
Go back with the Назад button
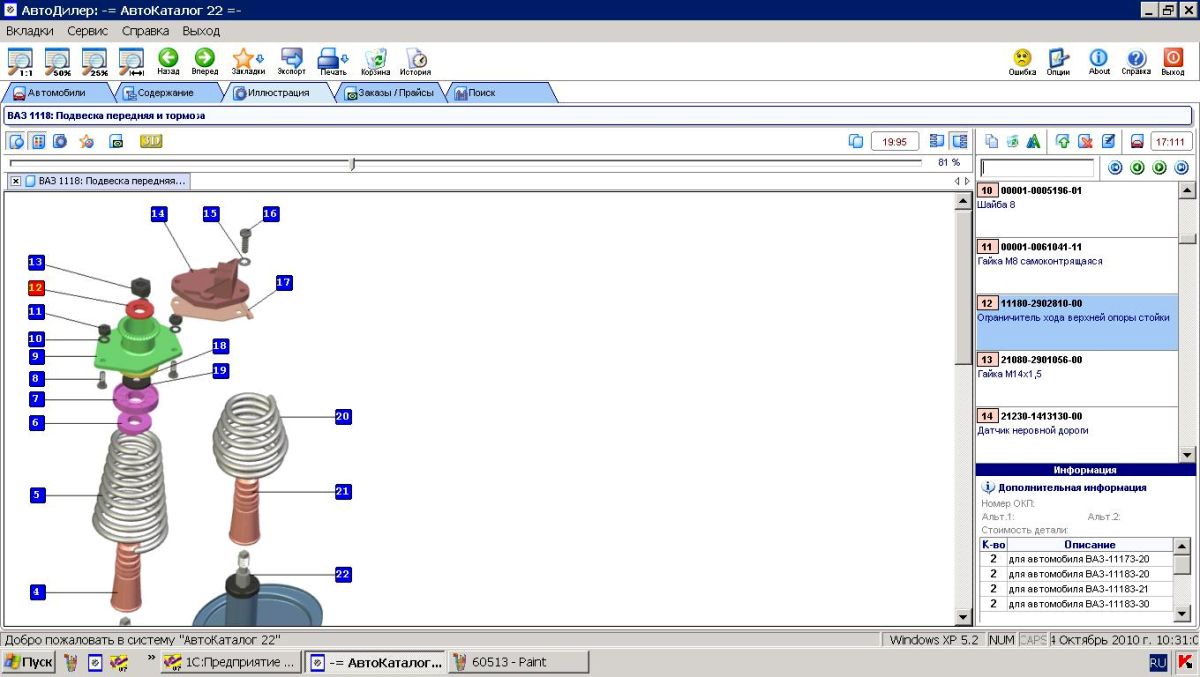point(168,61)
